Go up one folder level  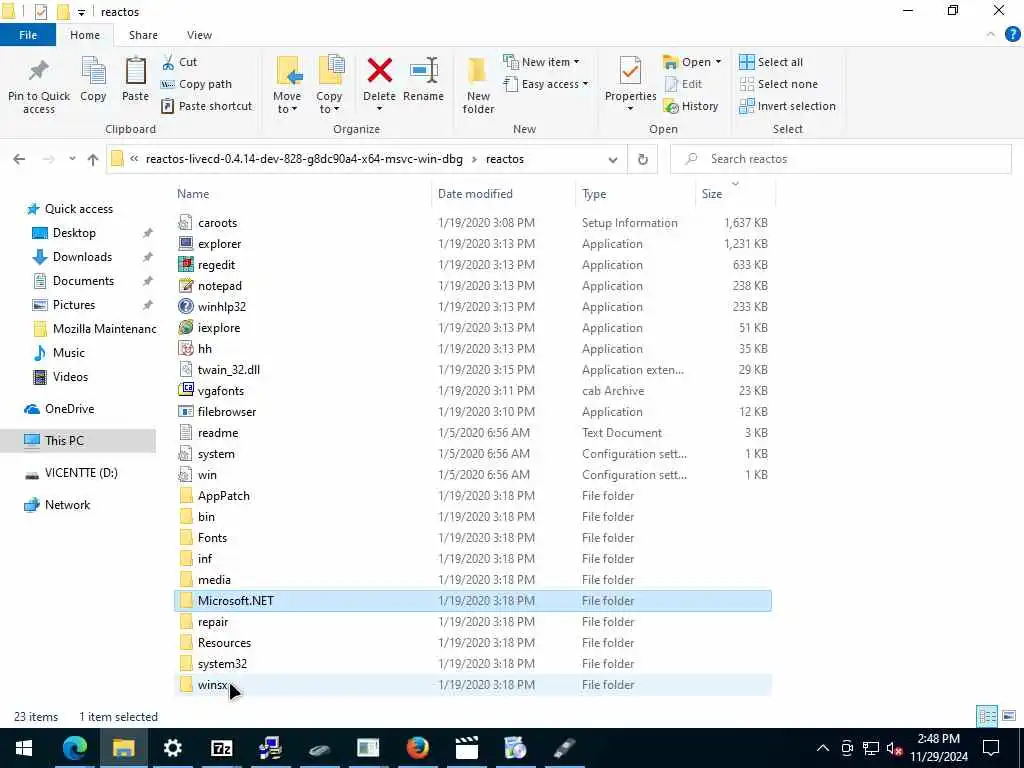point(93,159)
